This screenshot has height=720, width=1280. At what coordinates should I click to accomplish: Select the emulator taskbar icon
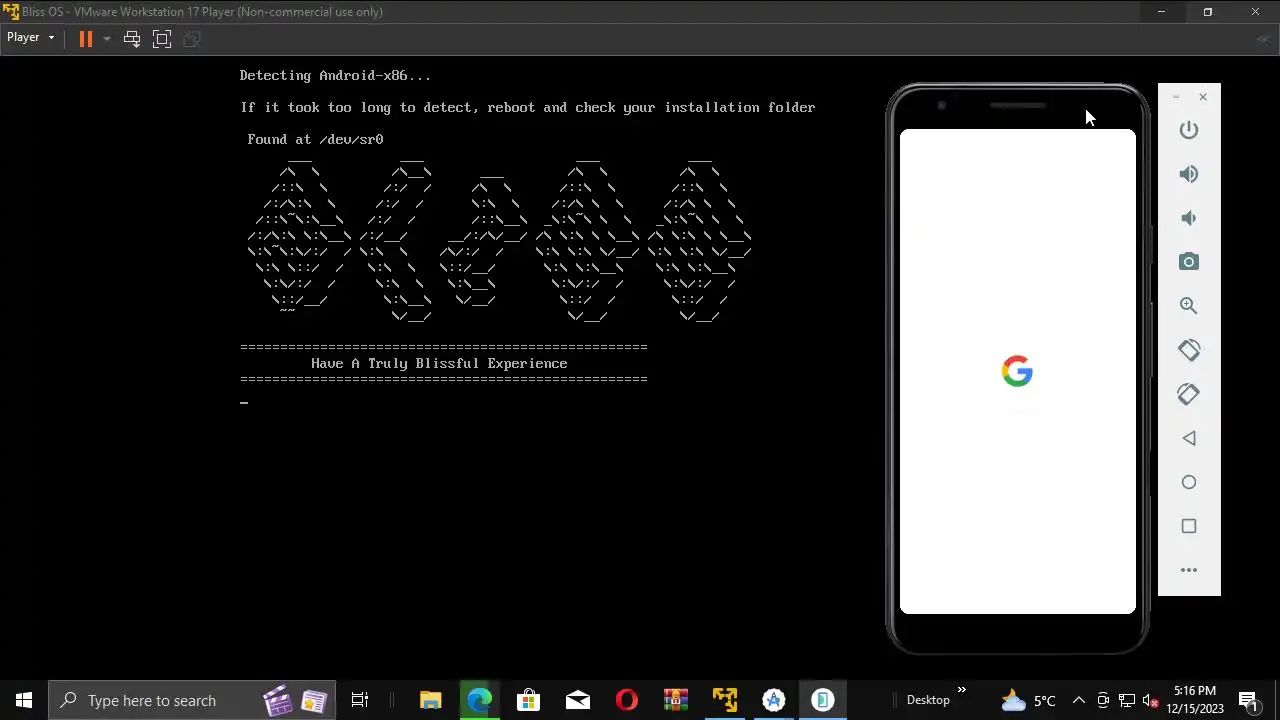point(823,700)
